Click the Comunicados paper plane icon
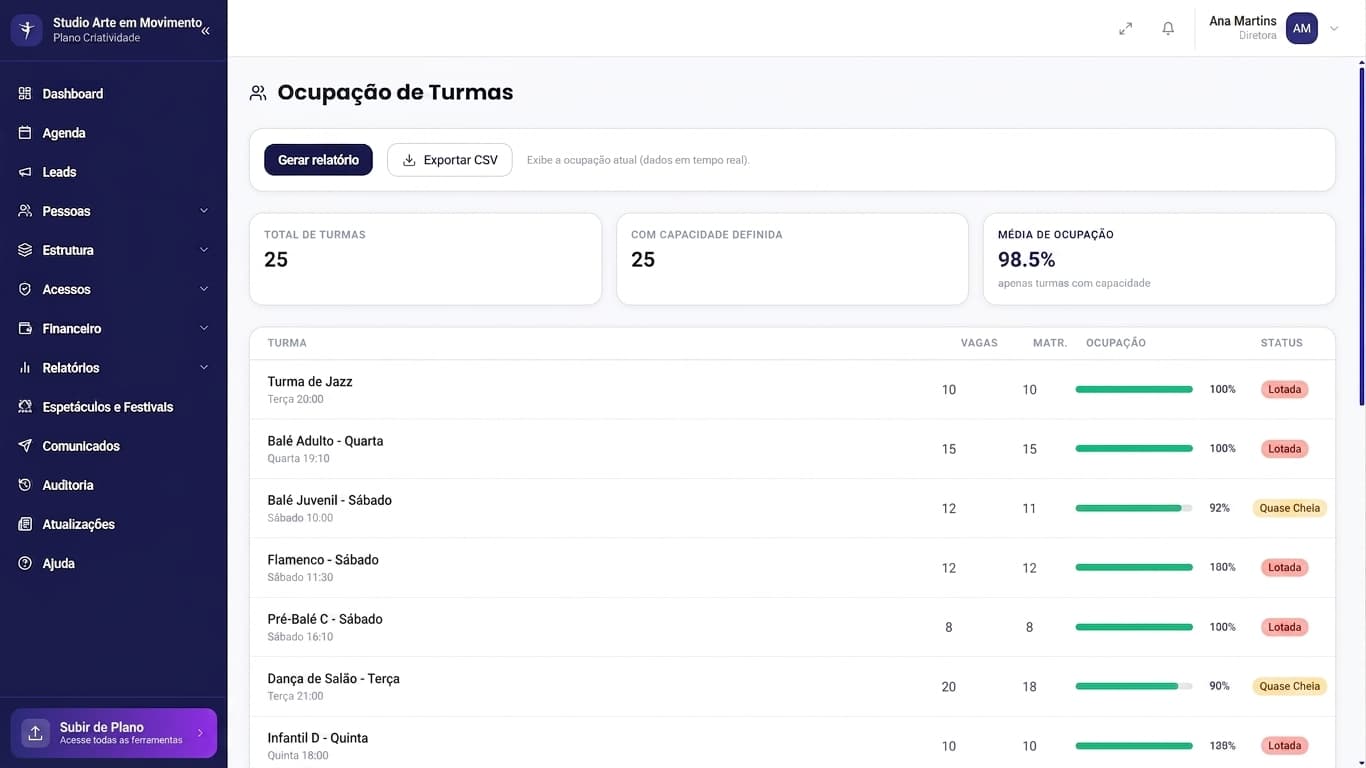1366x768 pixels. (25, 446)
